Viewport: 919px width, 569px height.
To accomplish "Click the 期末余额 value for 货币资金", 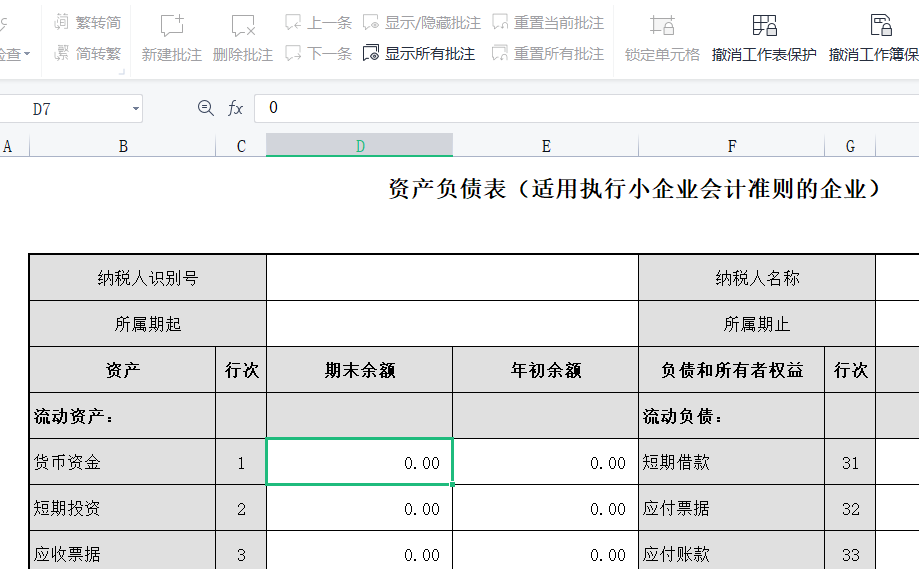I will tap(359, 462).
